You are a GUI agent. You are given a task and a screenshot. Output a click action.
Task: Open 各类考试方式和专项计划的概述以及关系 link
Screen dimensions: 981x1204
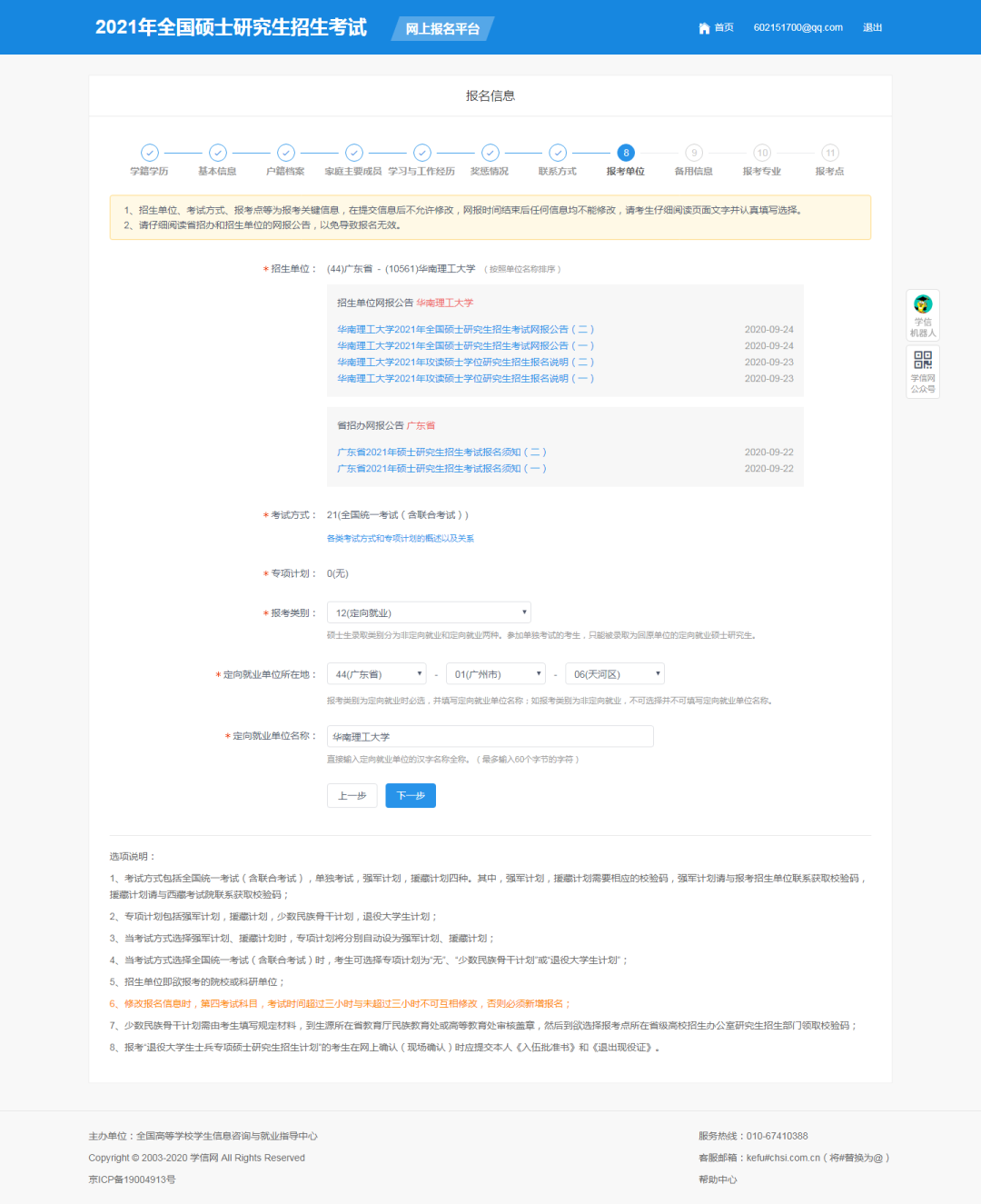pyautogui.click(x=401, y=539)
